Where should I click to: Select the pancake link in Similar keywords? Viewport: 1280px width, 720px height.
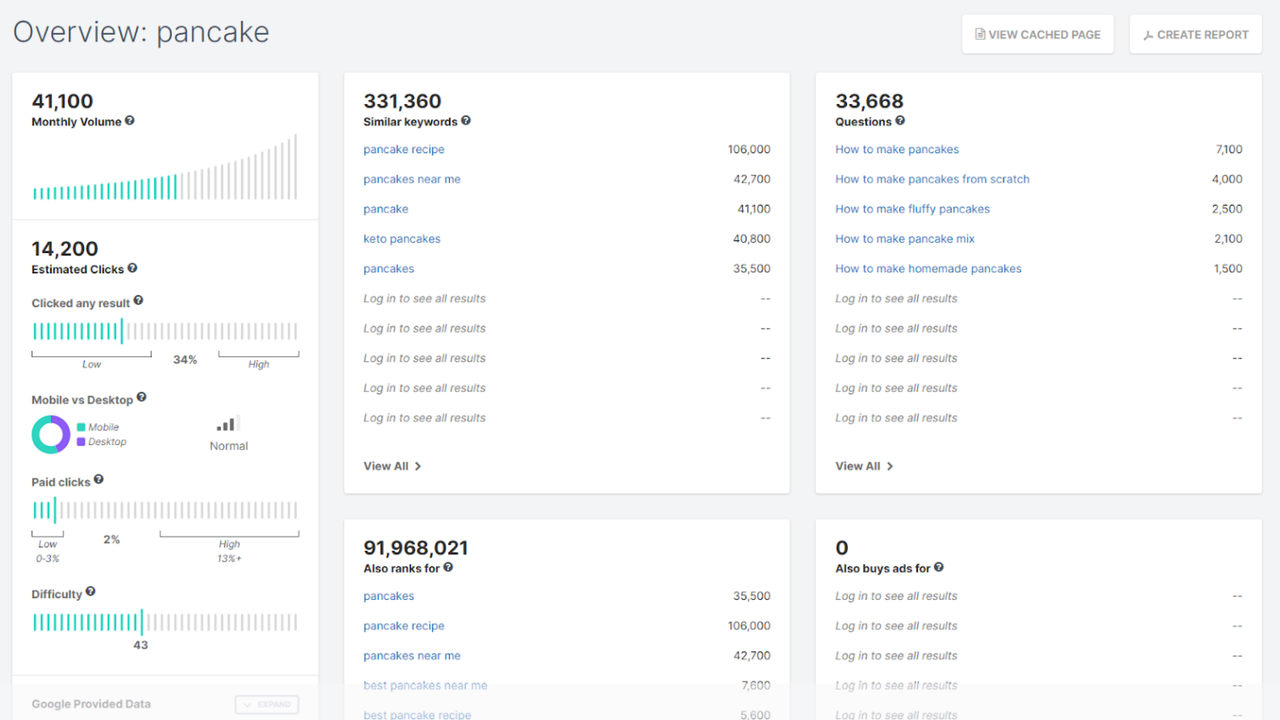(386, 209)
